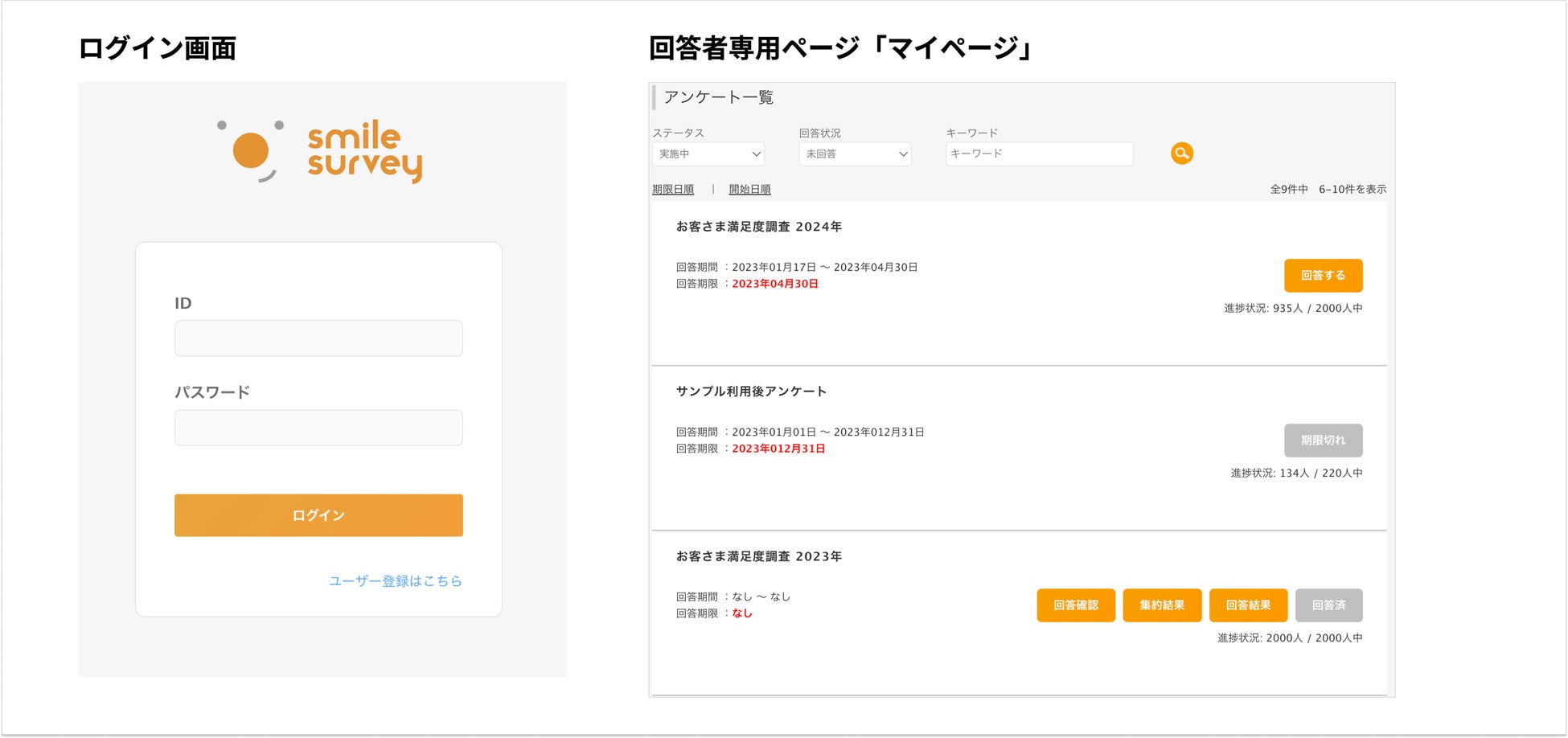The height and width of the screenshot is (738, 1568).
Task: Select the サンプル利用後アンケート title
Action: [x=751, y=392]
